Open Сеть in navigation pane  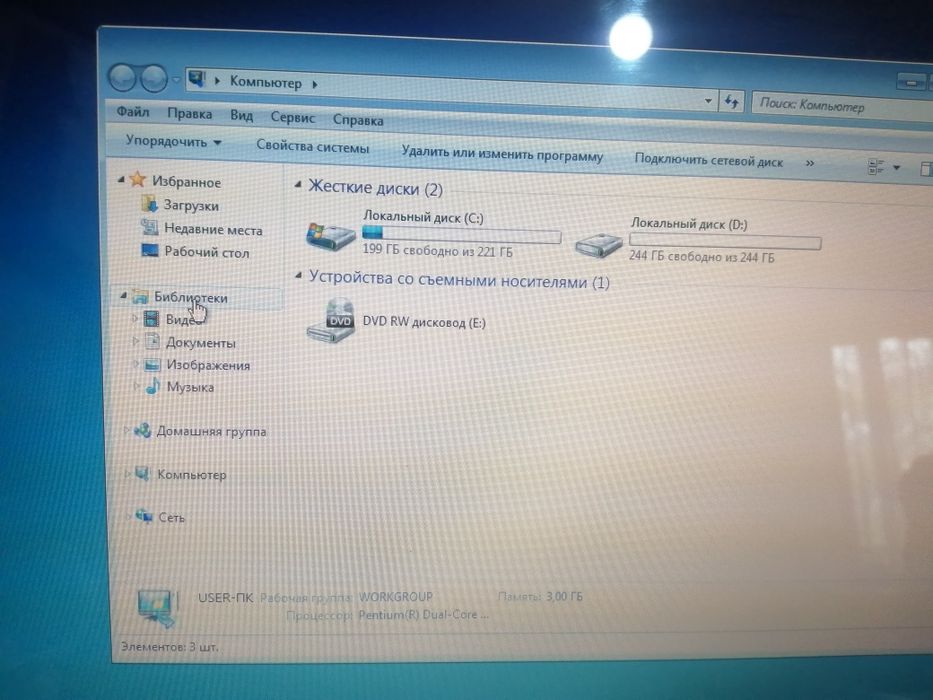point(171,517)
